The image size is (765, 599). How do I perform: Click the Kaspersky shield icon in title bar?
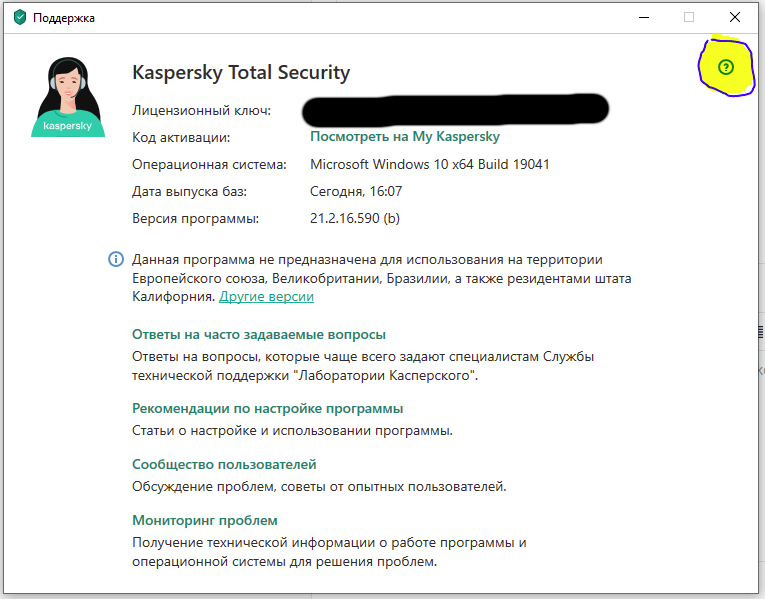17,17
